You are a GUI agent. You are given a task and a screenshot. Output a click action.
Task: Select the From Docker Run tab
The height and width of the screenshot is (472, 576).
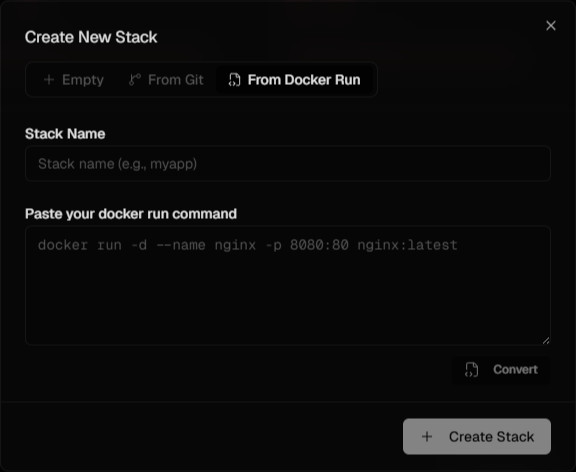click(295, 80)
